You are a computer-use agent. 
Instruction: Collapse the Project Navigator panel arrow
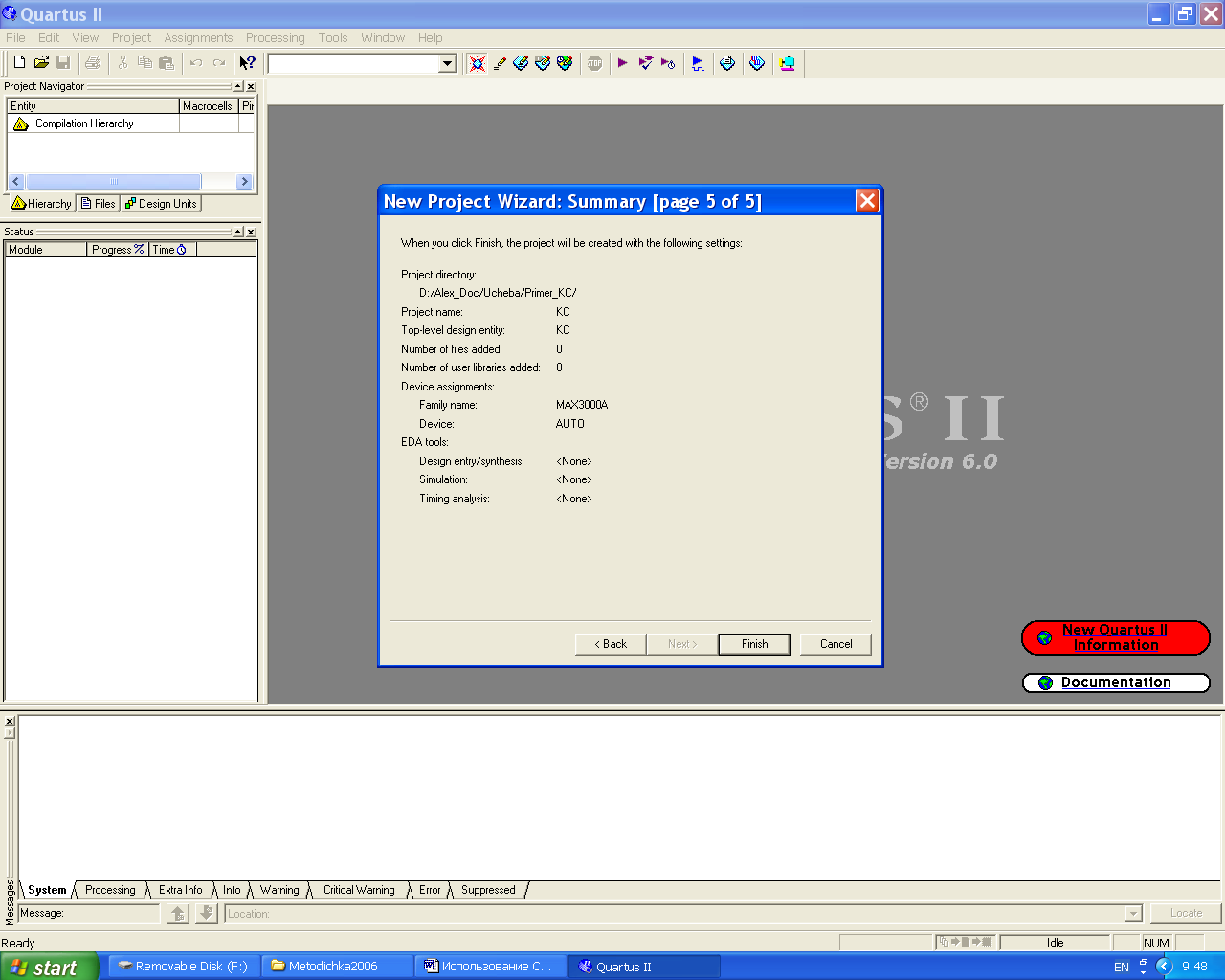tap(237, 86)
